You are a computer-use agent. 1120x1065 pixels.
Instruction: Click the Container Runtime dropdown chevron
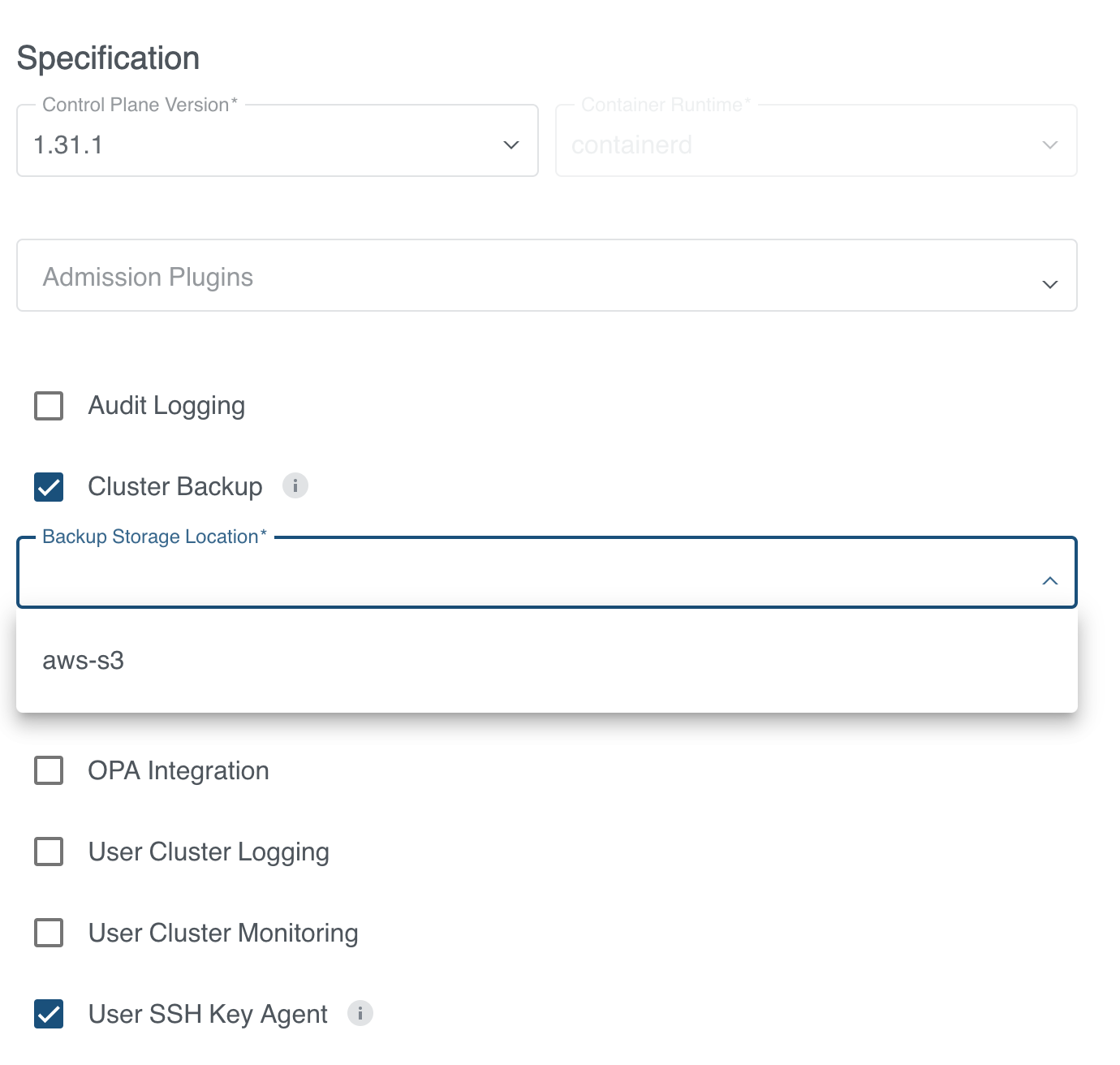click(1049, 144)
